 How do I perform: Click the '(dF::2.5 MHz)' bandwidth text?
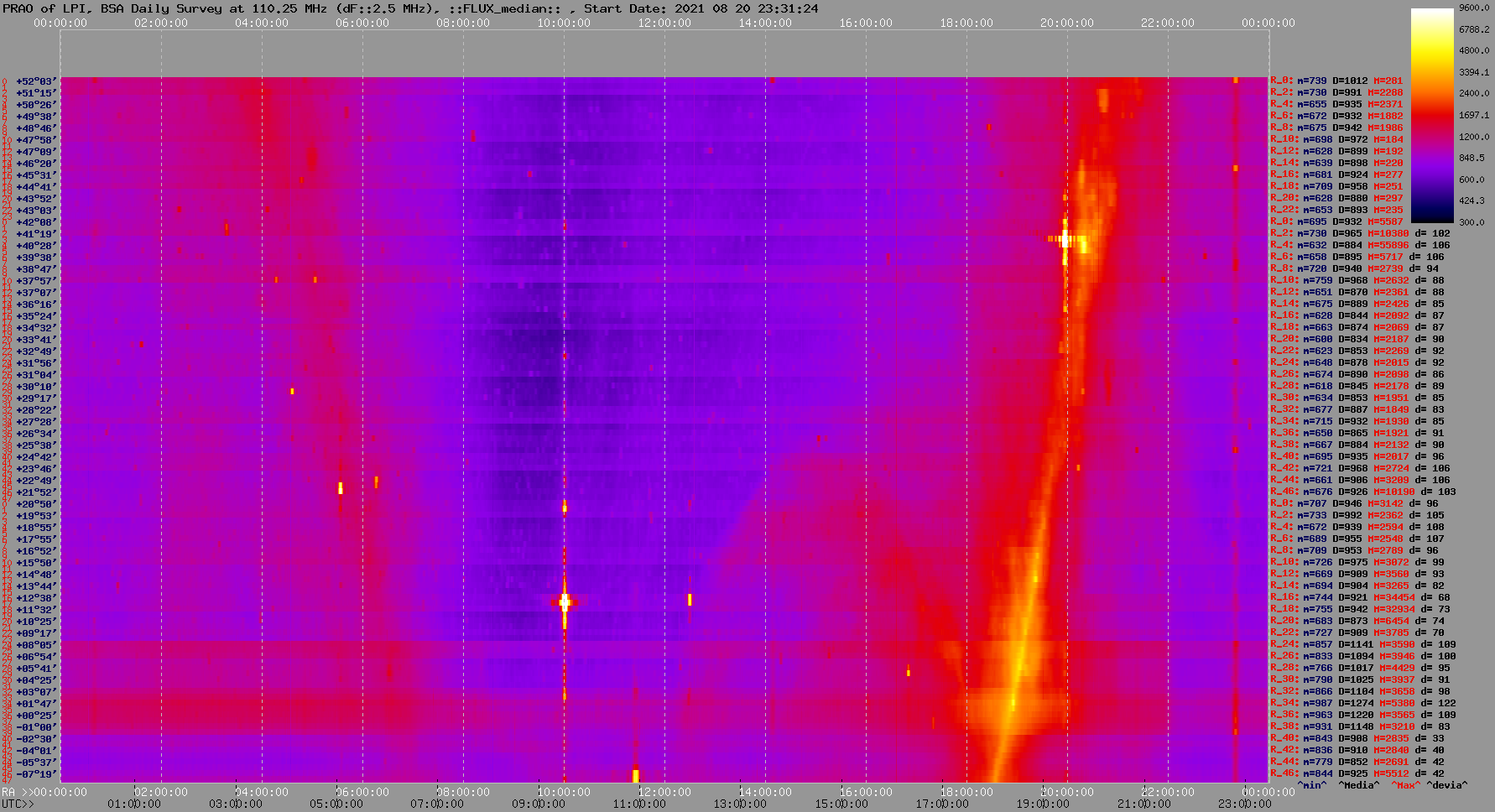tap(384, 8)
